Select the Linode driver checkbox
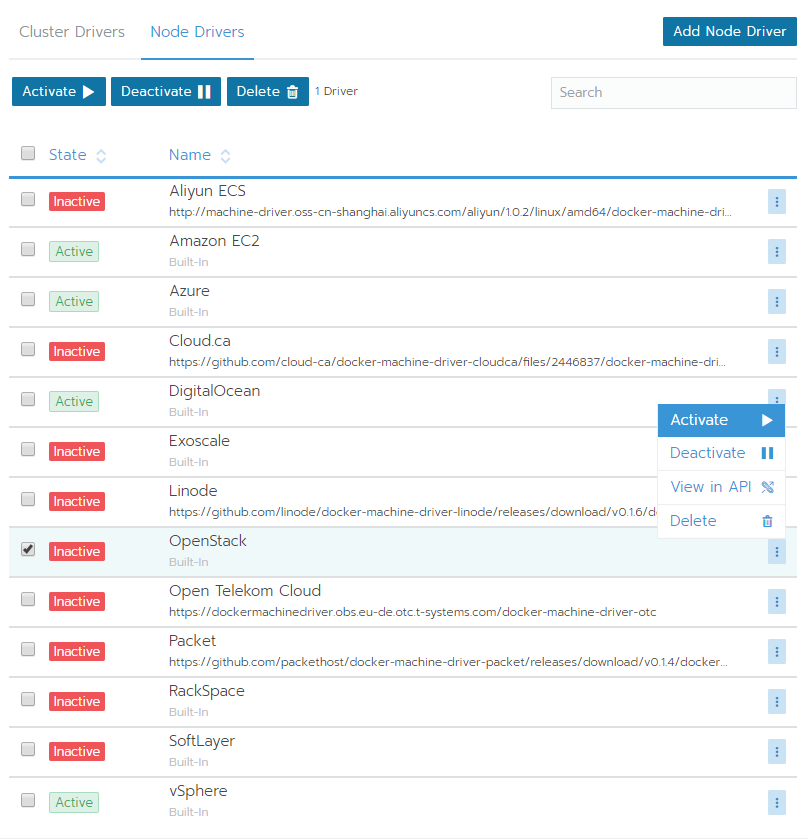The height and width of the screenshot is (839, 808). tap(28, 499)
